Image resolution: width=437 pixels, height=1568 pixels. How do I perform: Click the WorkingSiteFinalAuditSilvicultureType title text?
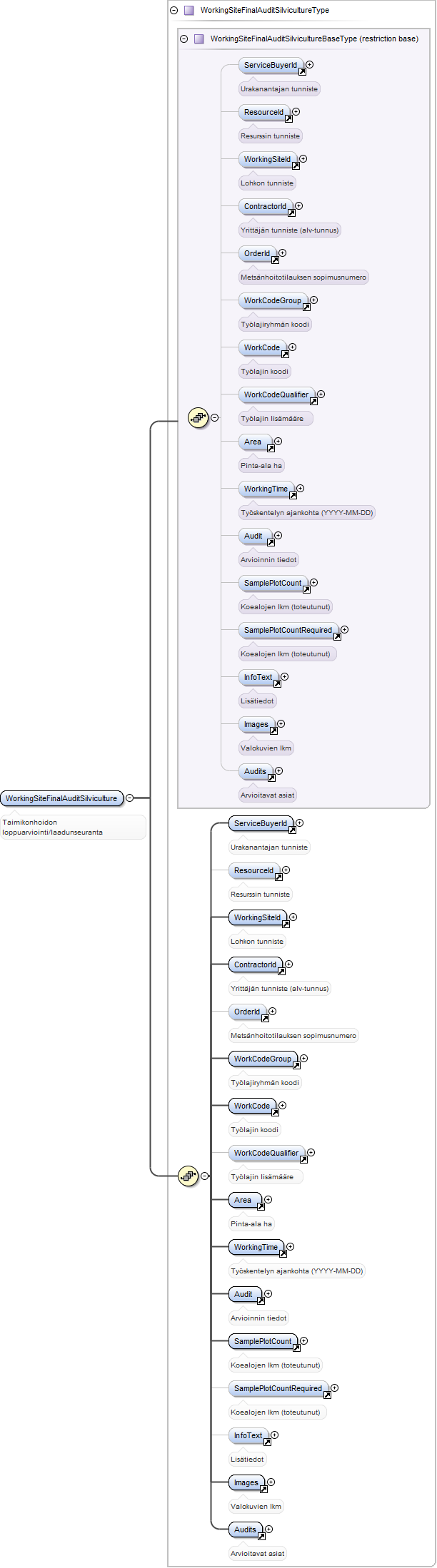(x=265, y=11)
